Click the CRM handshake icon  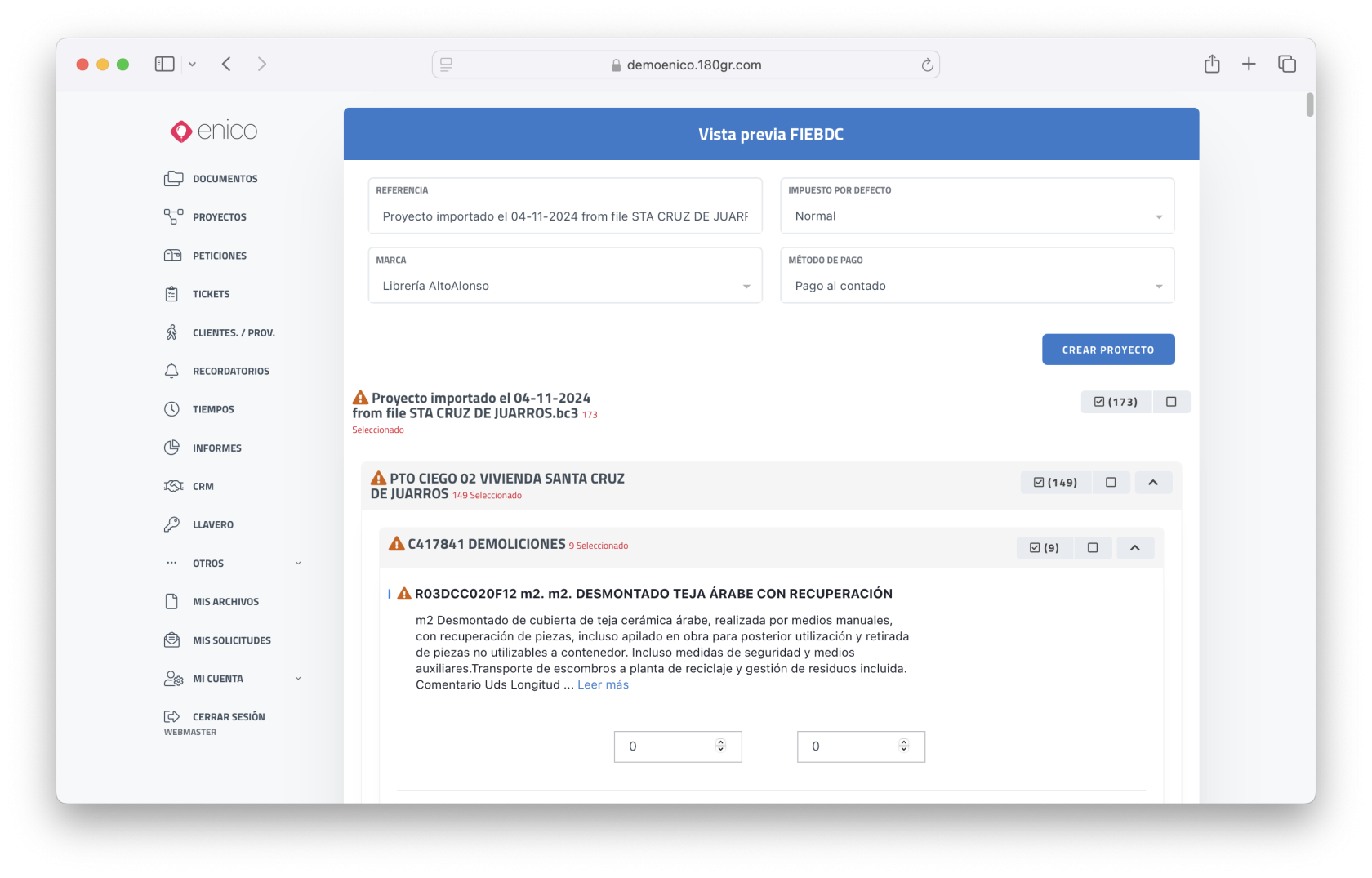[x=173, y=486]
